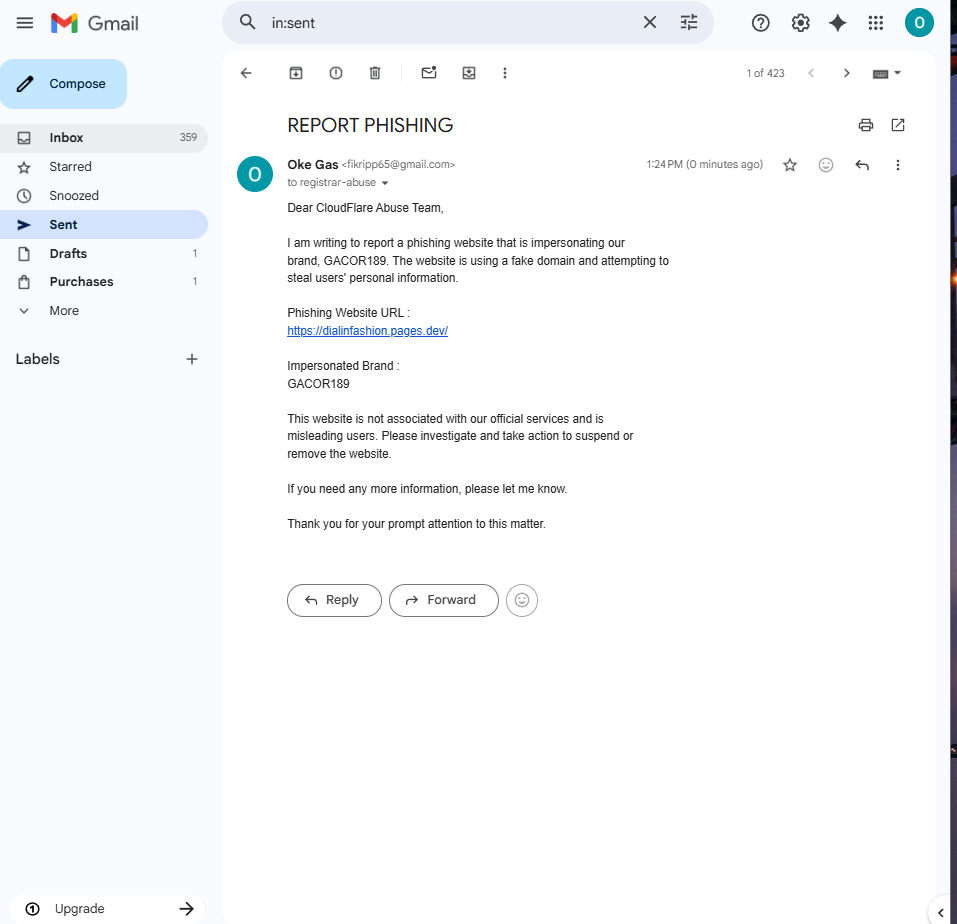Click the Forward button

(x=444, y=601)
